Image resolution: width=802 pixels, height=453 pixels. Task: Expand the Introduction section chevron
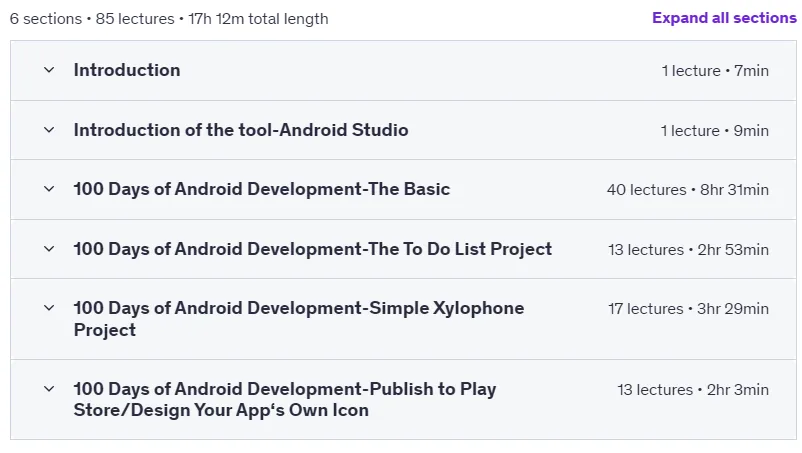tap(49, 70)
